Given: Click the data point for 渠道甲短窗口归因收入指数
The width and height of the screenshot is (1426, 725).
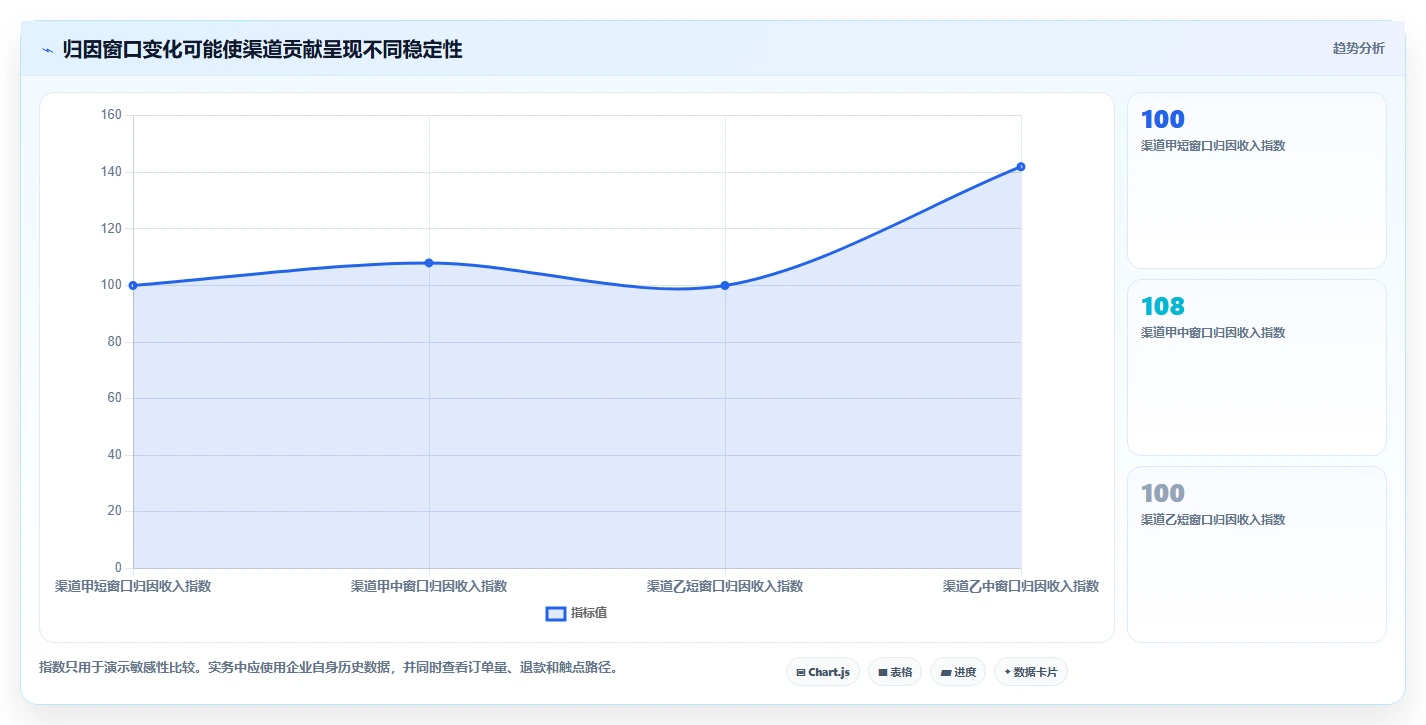Looking at the screenshot, I should (x=133, y=285).
